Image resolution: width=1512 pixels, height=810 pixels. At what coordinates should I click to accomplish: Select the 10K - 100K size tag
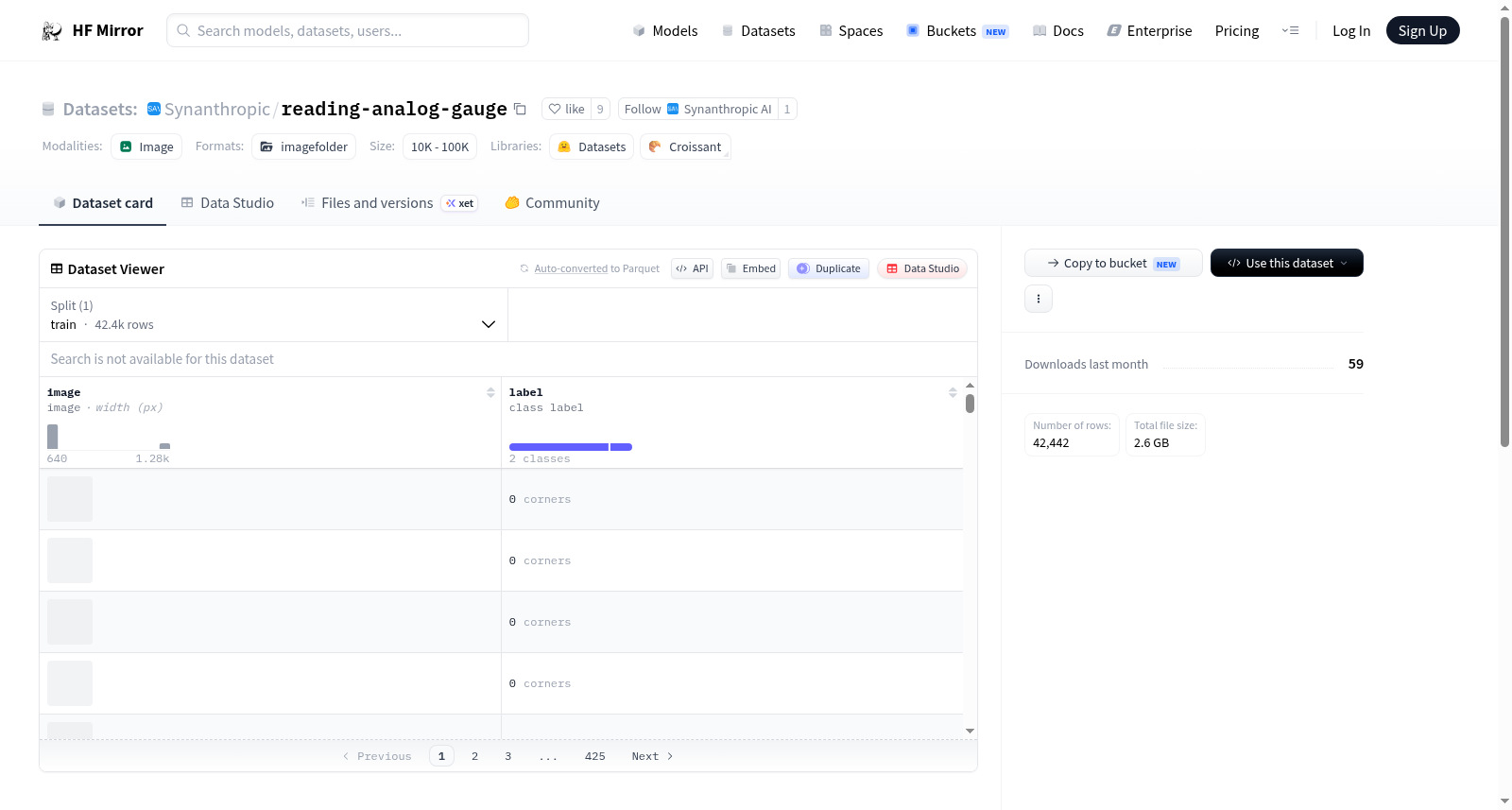click(439, 146)
